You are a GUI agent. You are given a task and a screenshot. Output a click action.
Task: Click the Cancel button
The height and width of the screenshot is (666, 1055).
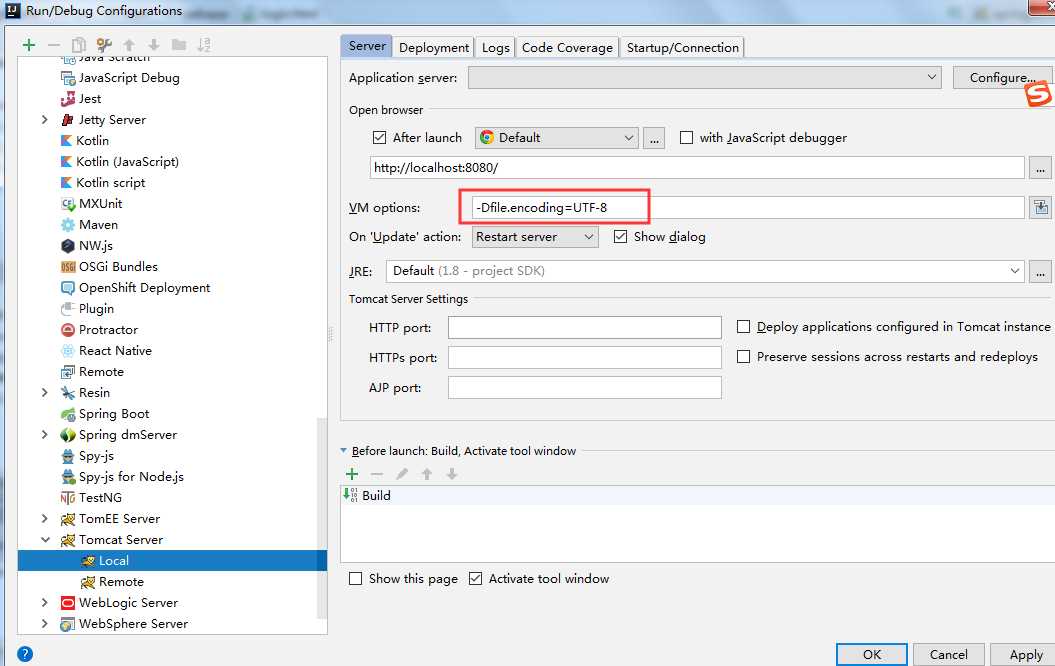(x=949, y=655)
